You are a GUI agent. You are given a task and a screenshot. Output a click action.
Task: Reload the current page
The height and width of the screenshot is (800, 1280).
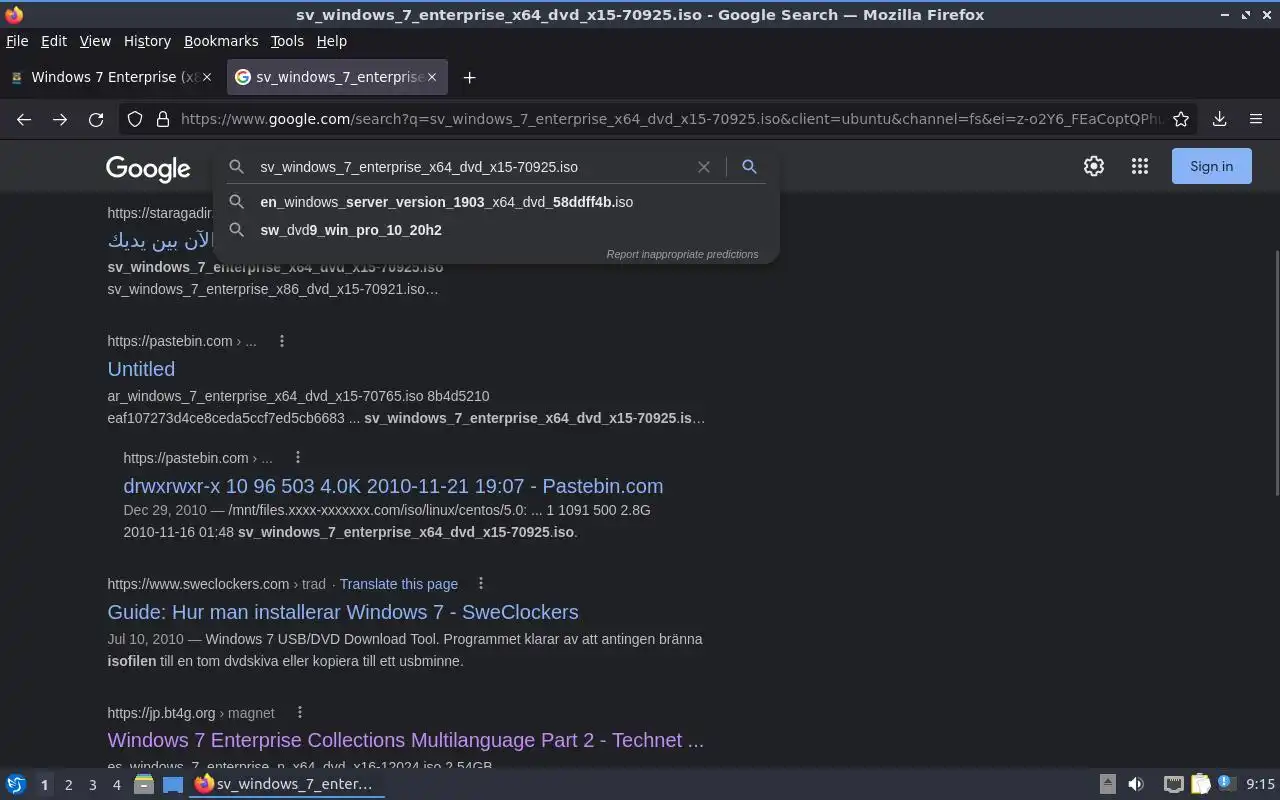tap(96, 119)
